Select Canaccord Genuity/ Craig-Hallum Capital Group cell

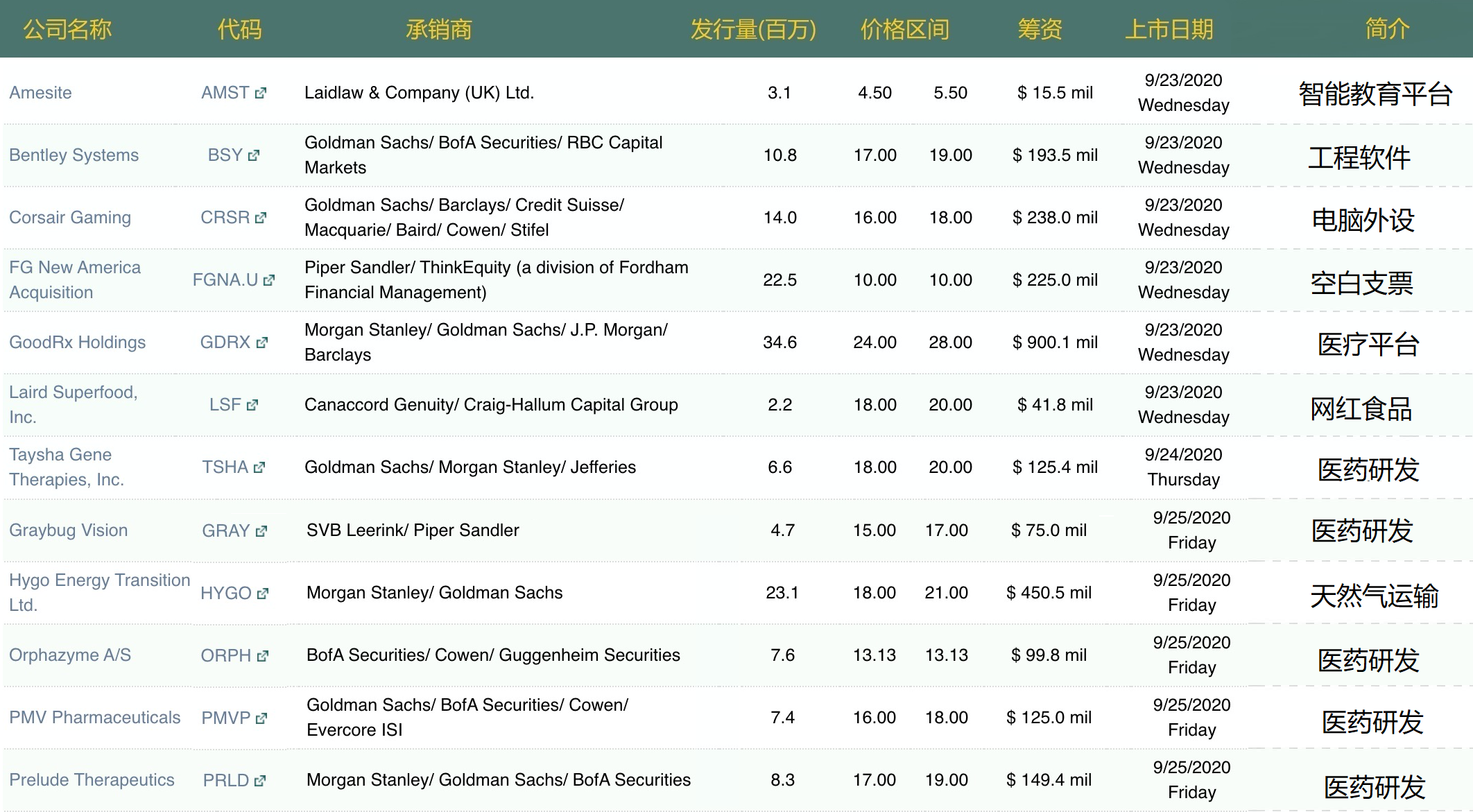(x=491, y=404)
